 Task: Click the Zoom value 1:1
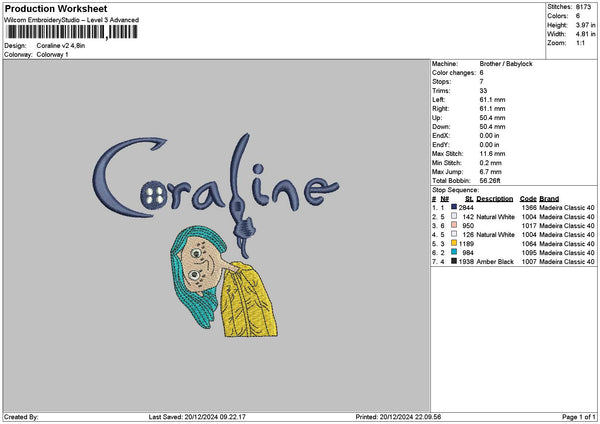(580, 43)
